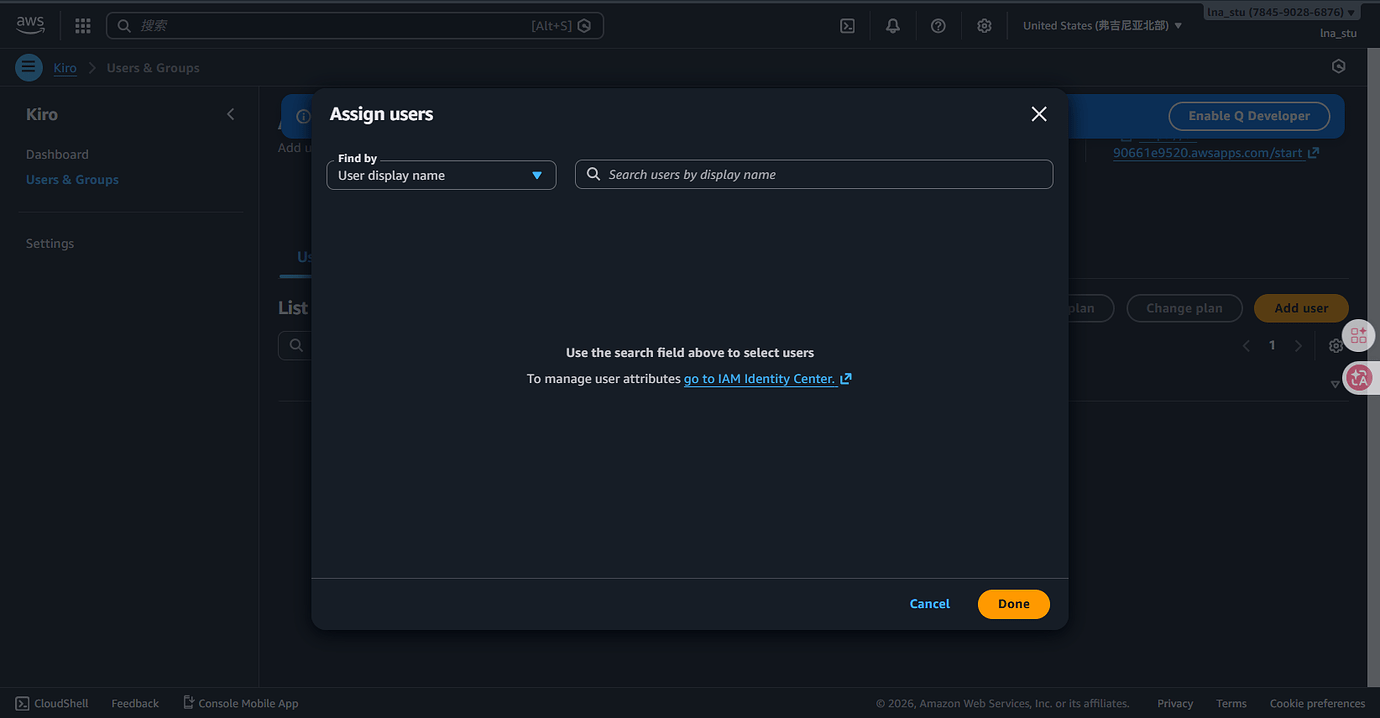The height and width of the screenshot is (718, 1380).
Task: Open the United States region selector
Action: click(x=1102, y=26)
